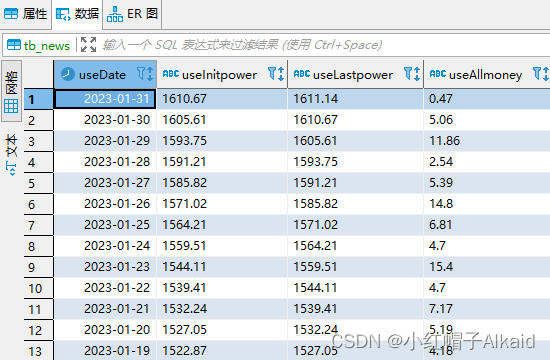Click date cell 2023-01-31
Viewport: 550px width, 360px height.
105,99
